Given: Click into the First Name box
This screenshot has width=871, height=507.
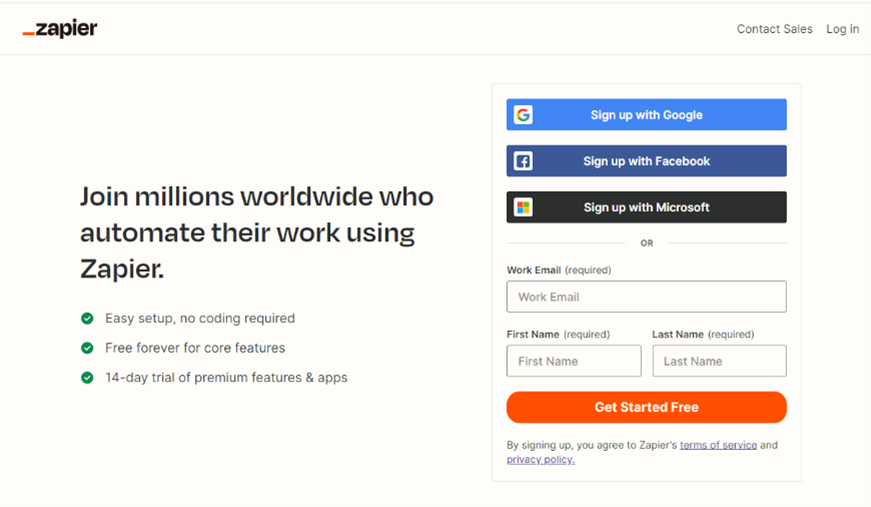Looking at the screenshot, I should point(574,361).
